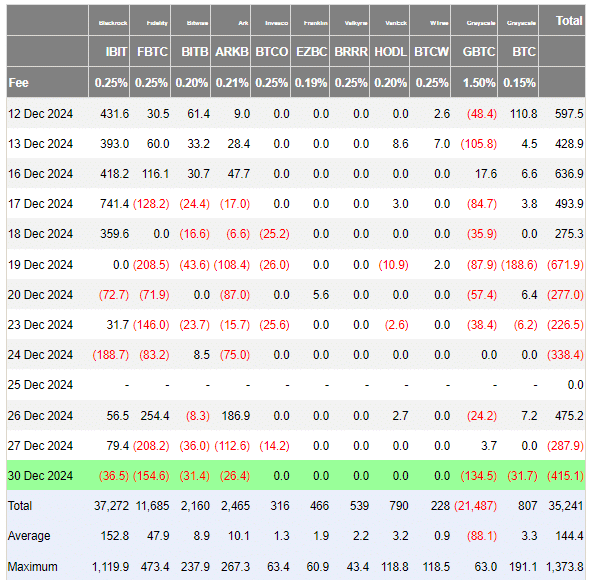The width and height of the screenshot is (593, 580).
Task: Click FBTC value 254.4 on 26 Dec
Action: 155,416
